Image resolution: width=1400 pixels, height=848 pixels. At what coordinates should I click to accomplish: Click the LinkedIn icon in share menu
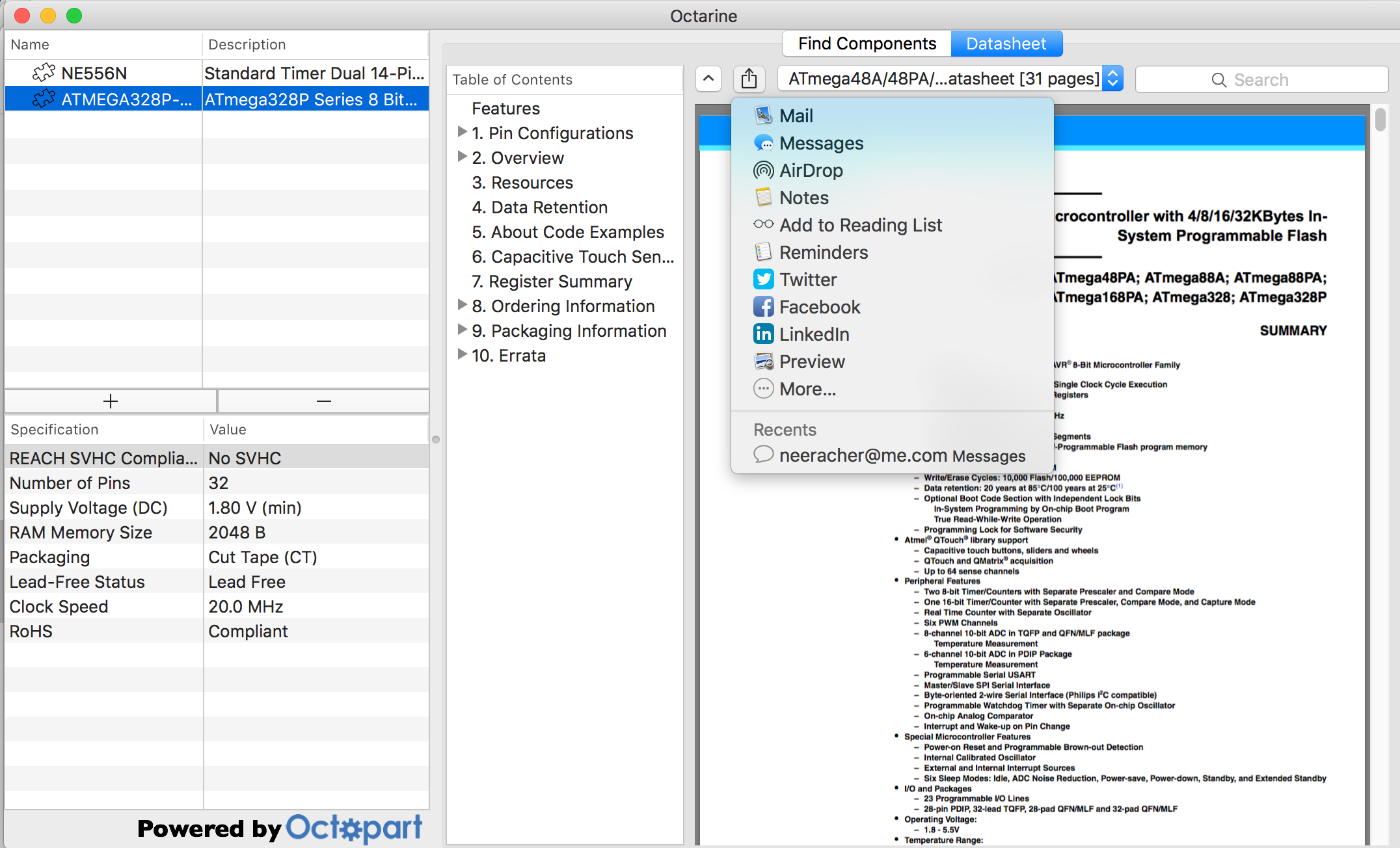coord(763,334)
